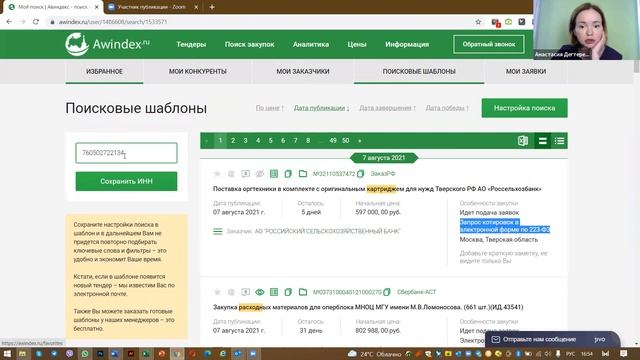
Task: Sort results by Дата завершения
Action: point(387,108)
